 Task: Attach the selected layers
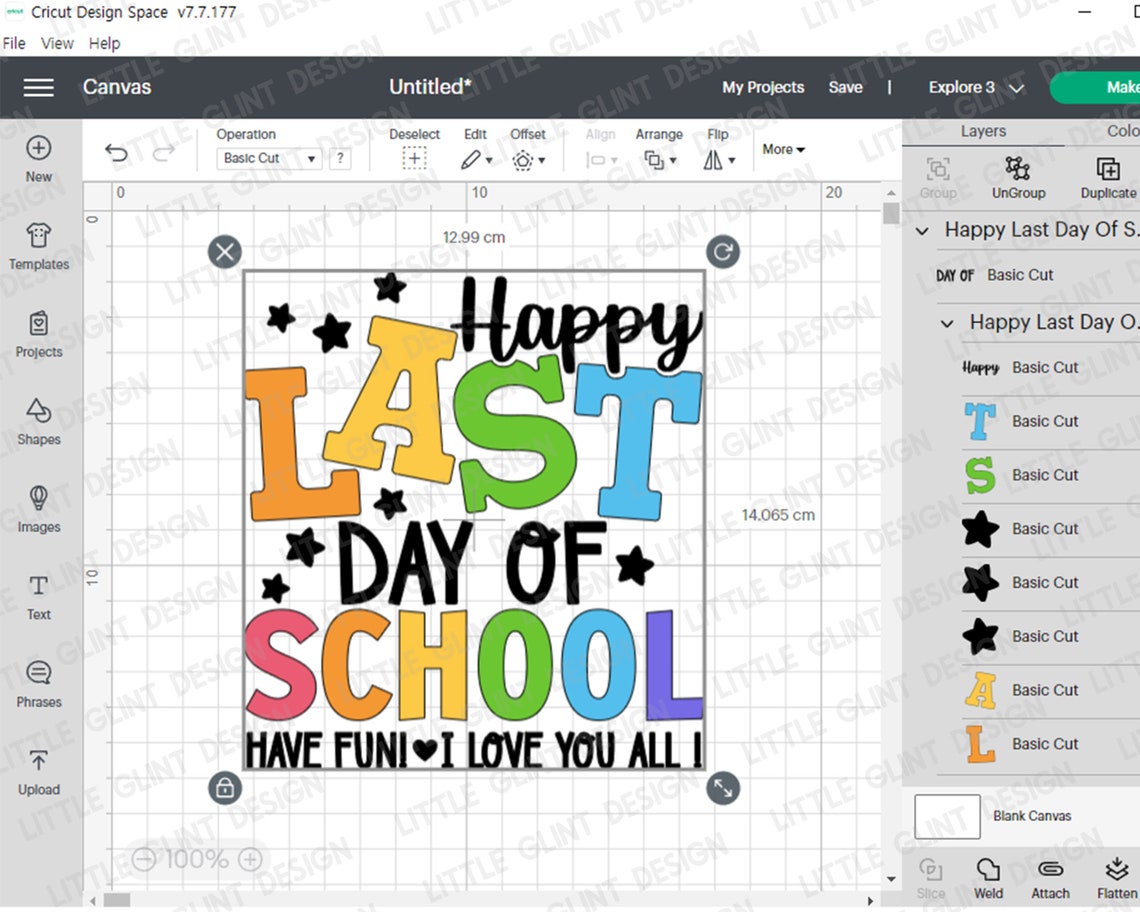click(1049, 878)
